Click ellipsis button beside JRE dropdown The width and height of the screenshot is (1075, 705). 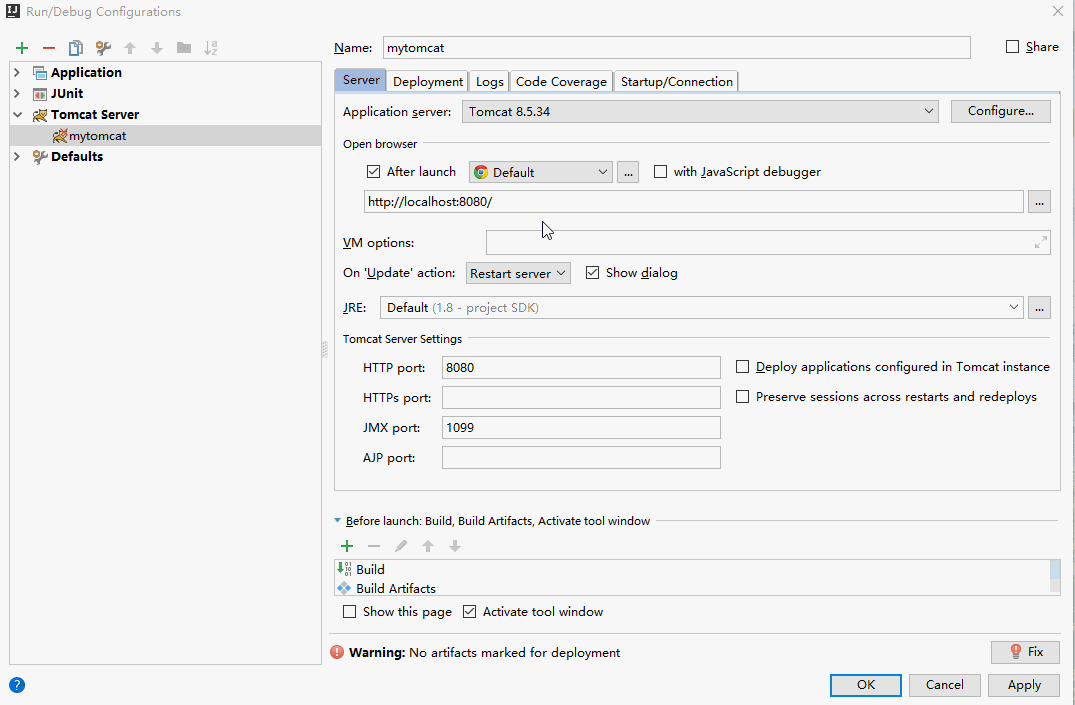click(x=1039, y=308)
